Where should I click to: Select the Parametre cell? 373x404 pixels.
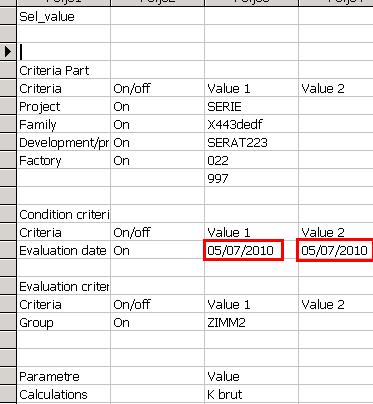tap(64, 376)
